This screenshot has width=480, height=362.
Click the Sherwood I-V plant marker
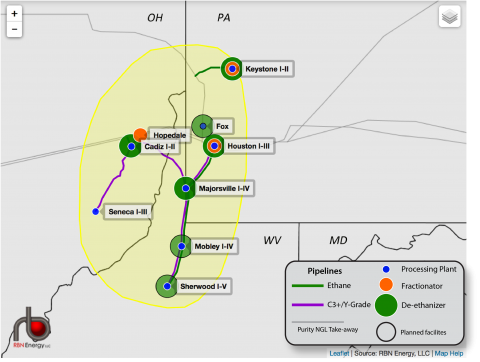tap(167, 286)
